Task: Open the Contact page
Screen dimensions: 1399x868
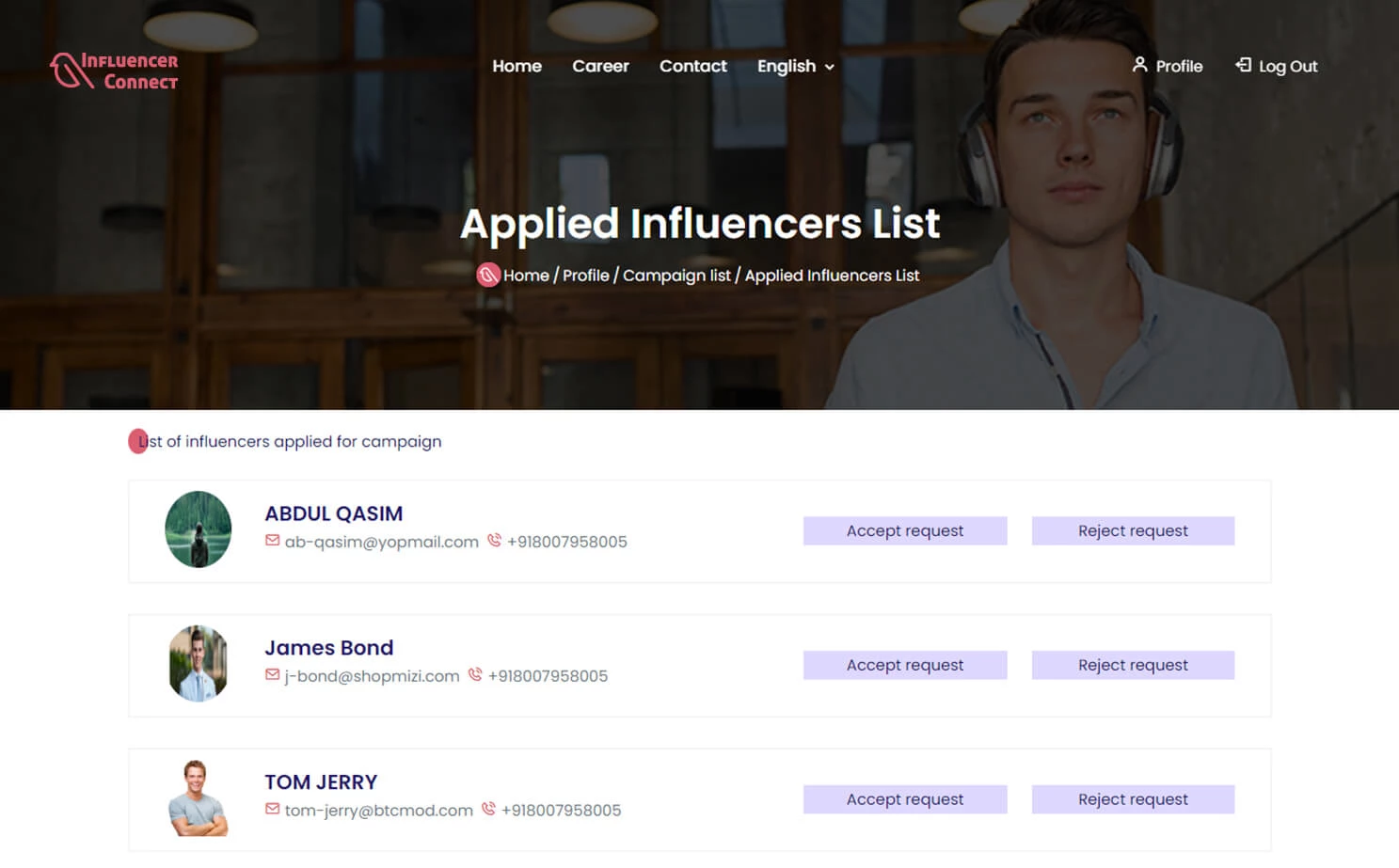Action: [x=693, y=66]
